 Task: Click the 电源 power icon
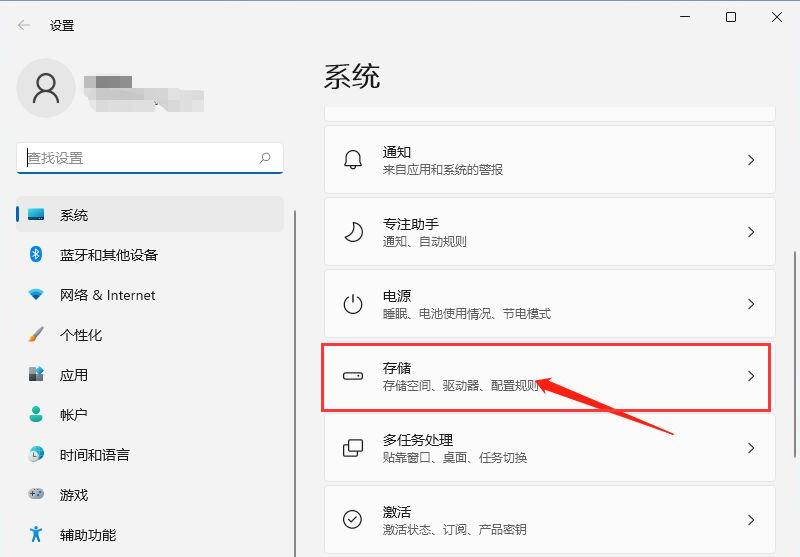(353, 304)
